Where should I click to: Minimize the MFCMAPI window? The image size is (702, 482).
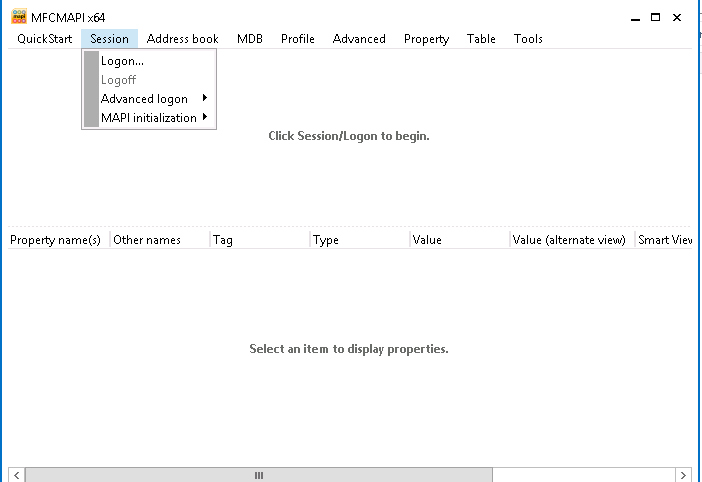tap(635, 18)
